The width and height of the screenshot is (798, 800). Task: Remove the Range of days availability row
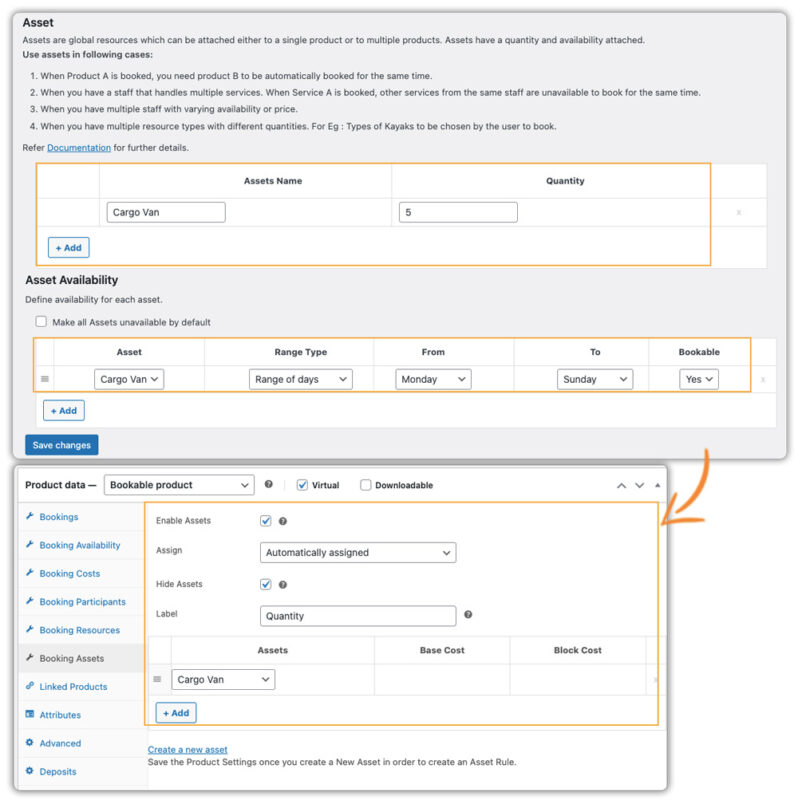point(763,380)
